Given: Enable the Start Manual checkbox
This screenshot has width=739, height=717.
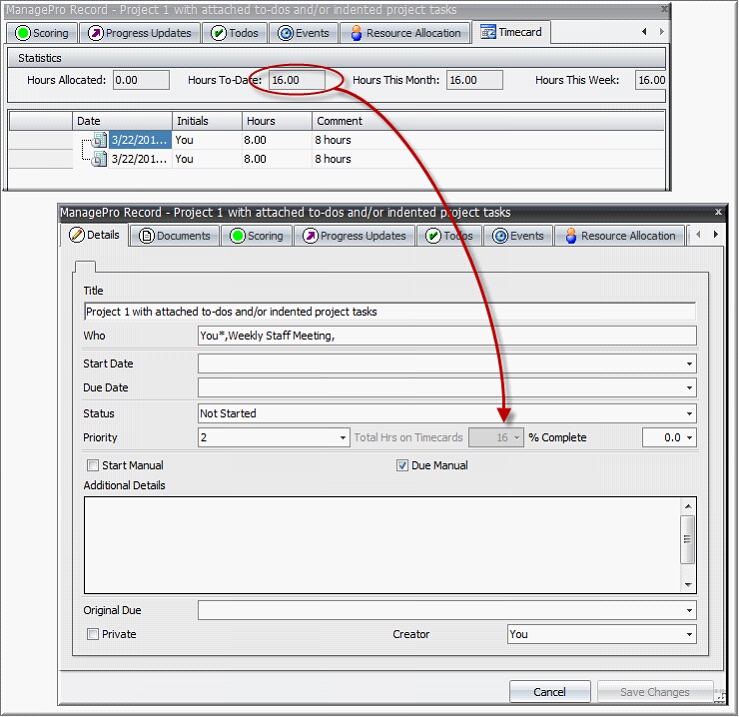Looking at the screenshot, I should 93,465.
